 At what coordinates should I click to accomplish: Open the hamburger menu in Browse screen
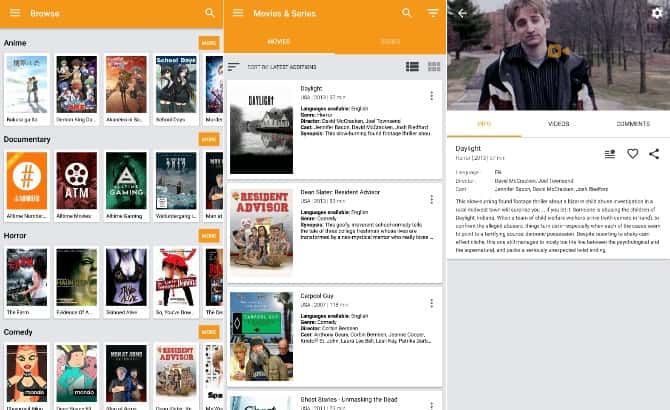[x=15, y=13]
